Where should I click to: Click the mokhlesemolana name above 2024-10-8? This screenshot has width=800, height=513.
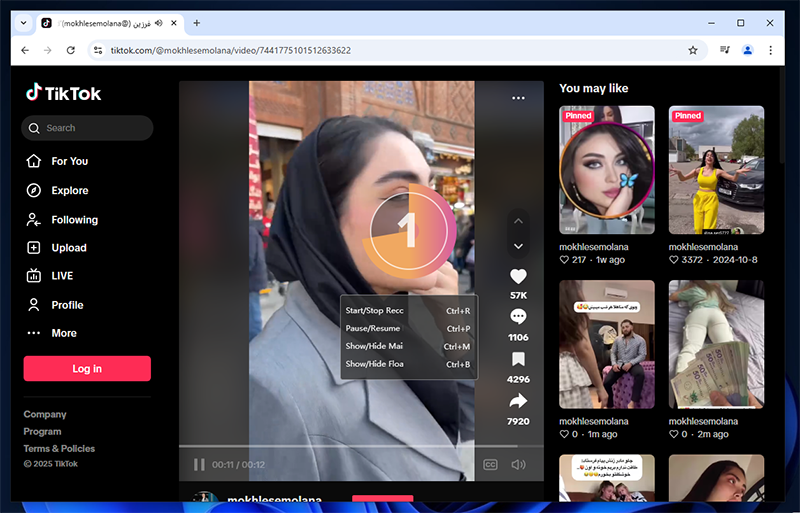[703, 247]
